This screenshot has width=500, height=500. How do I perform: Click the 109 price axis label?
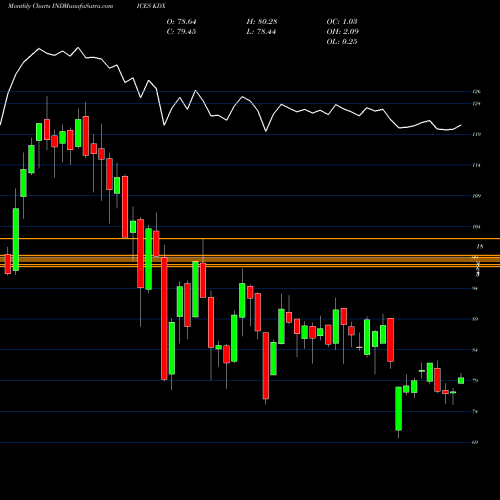pyautogui.click(x=476, y=196)
